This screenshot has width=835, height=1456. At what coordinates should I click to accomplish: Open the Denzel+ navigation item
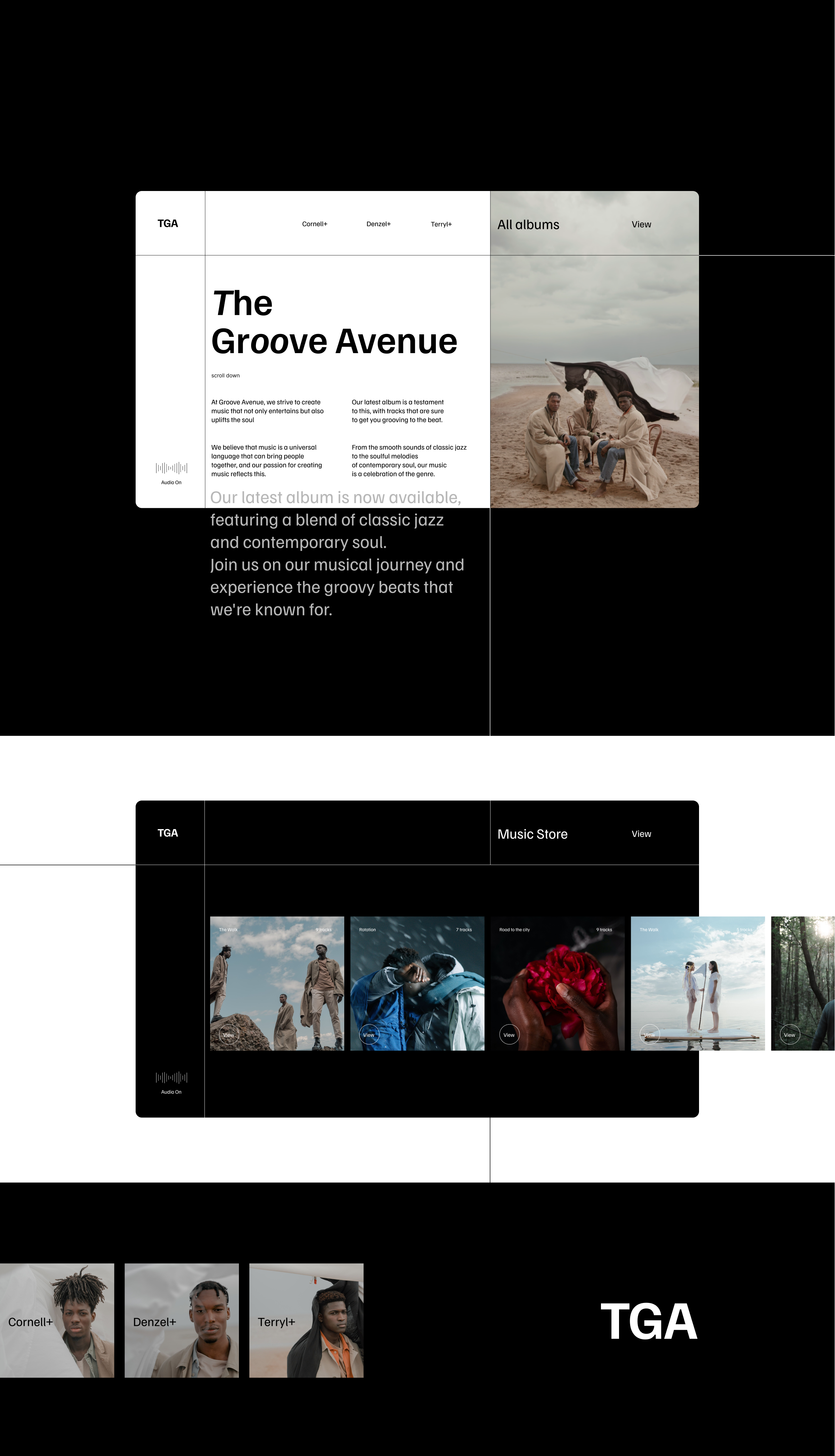click(x=378, y=224)
